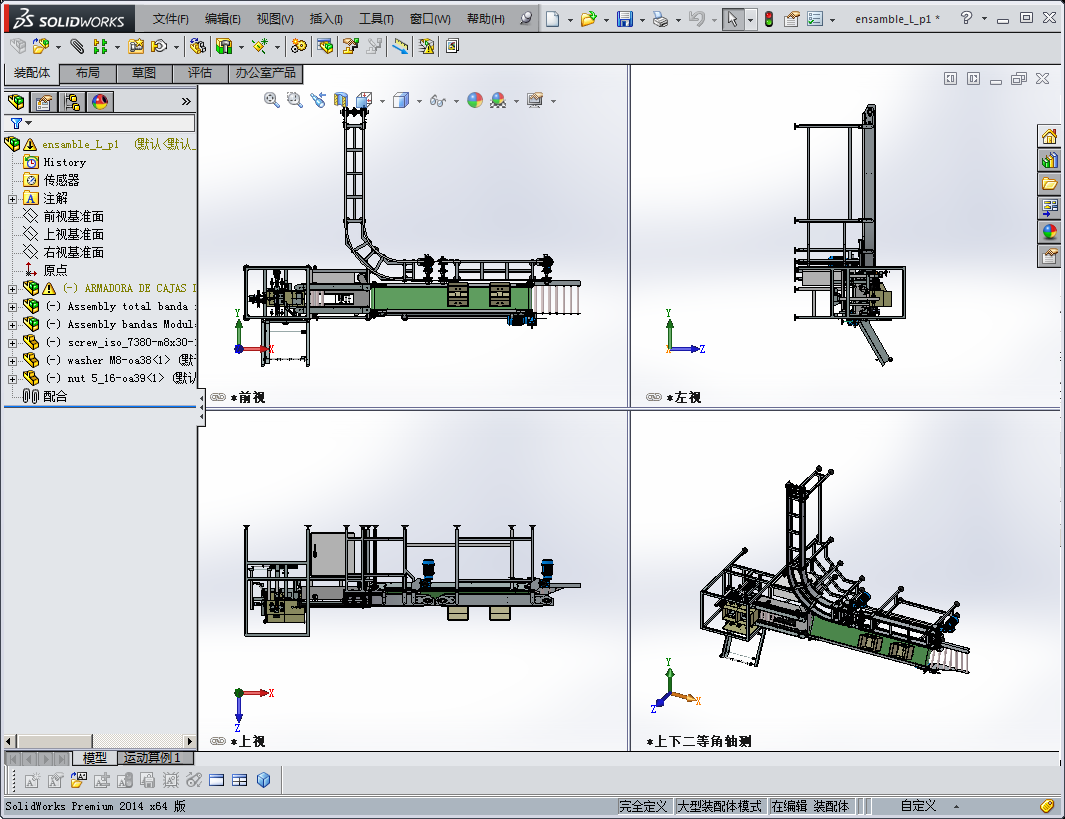
Task: Click the Mate paperclip icon
Action: (x=77, y=46)
